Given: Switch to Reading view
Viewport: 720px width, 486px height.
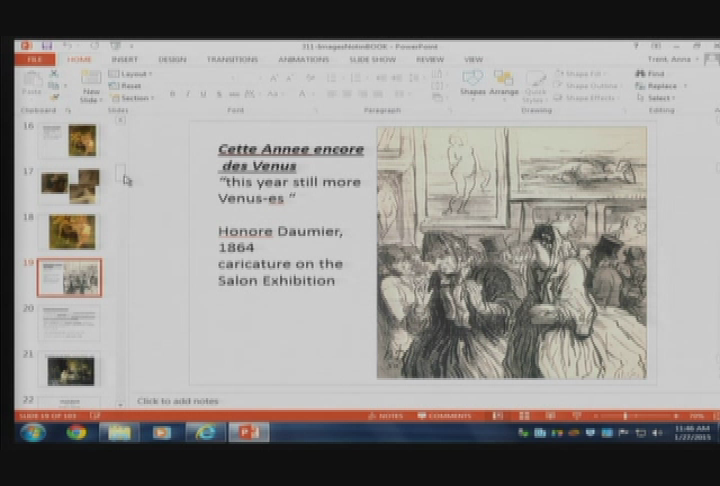Looking at the screenshot, I should pos(550,416).
